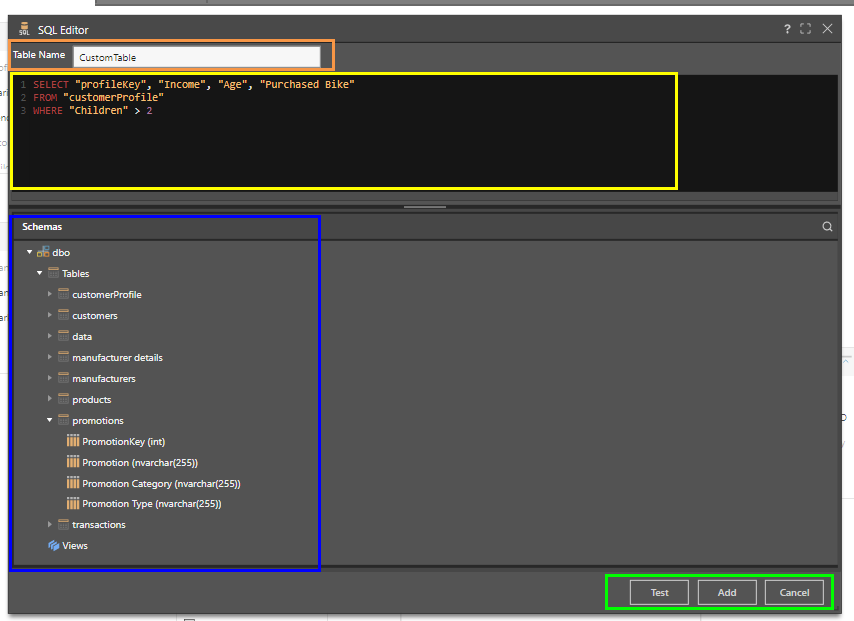Expand the manufacturer details table

[50, 358]
